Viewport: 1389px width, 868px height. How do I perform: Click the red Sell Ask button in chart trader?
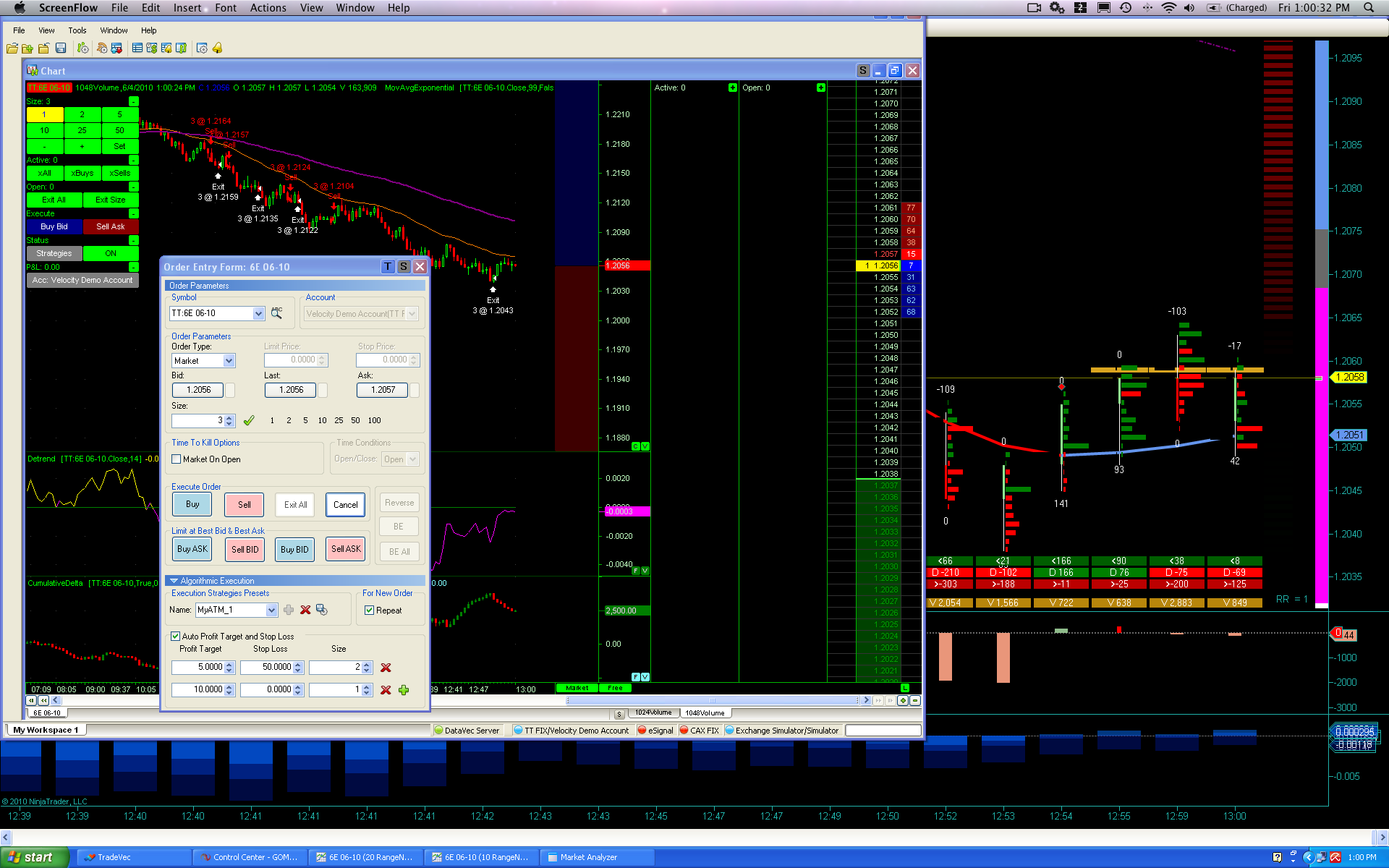(x=111, y=227)
